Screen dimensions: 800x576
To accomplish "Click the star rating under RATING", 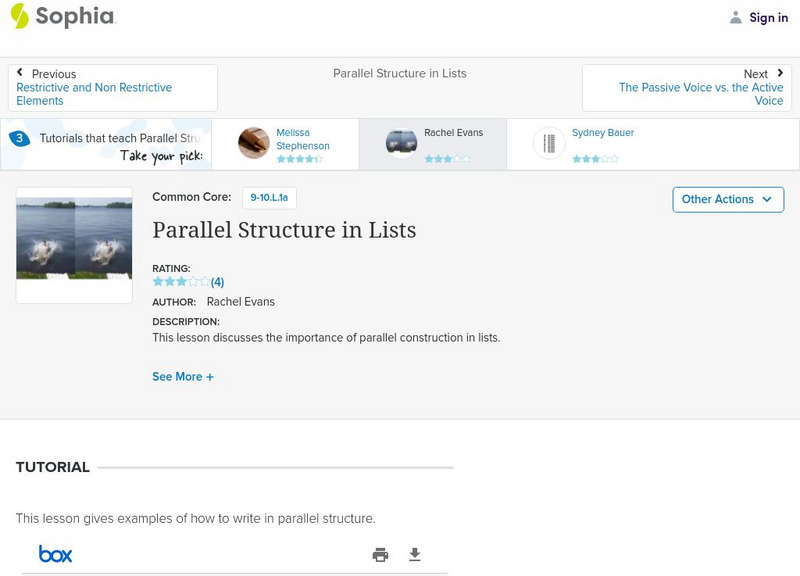I will tap(181, 282).
